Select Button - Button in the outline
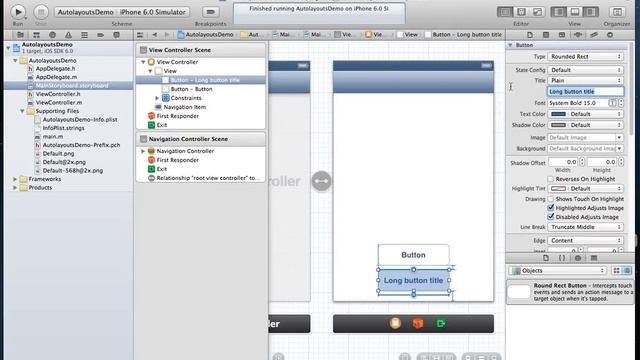 (x=191, y=89)
